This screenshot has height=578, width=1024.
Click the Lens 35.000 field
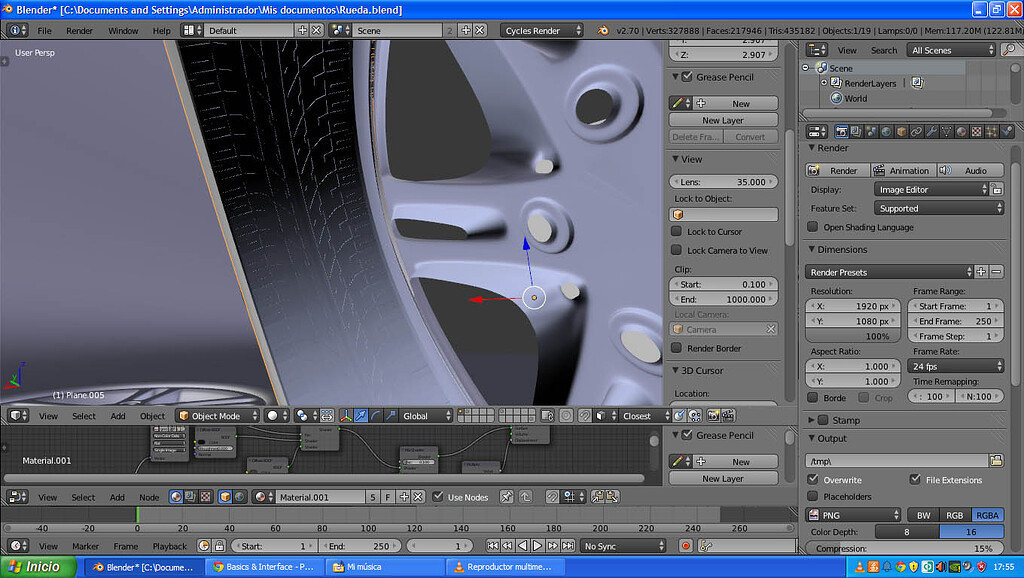point(724,182)
